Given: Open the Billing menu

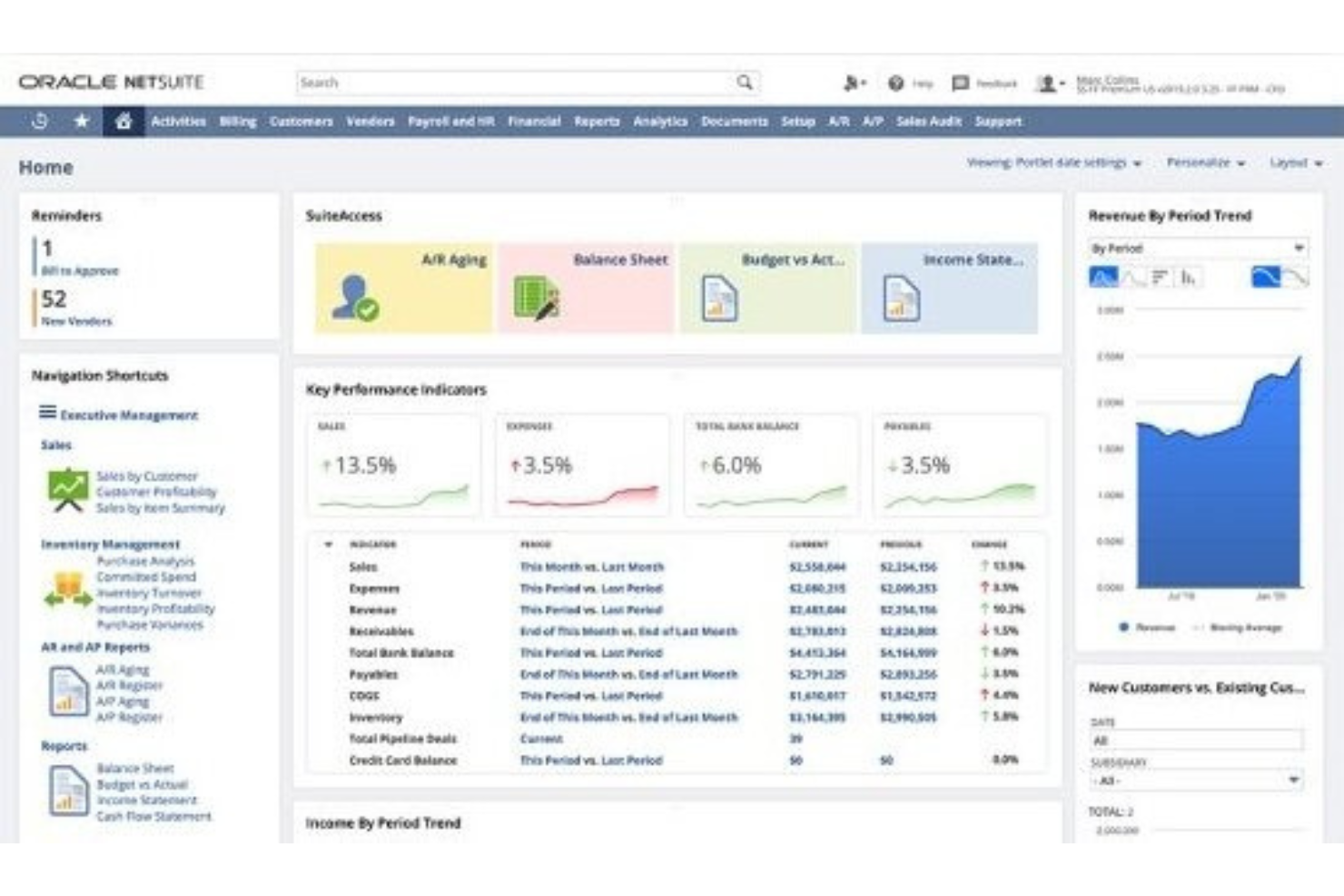Looking at the screenshot, I should (x=238, y=121).
